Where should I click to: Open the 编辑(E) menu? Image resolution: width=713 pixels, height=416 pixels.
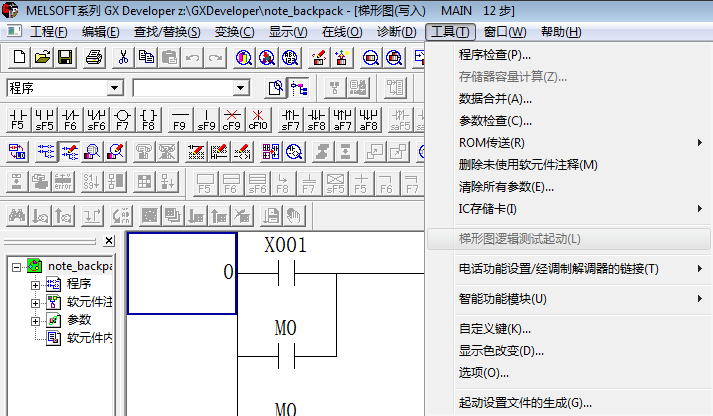point(100,32)
